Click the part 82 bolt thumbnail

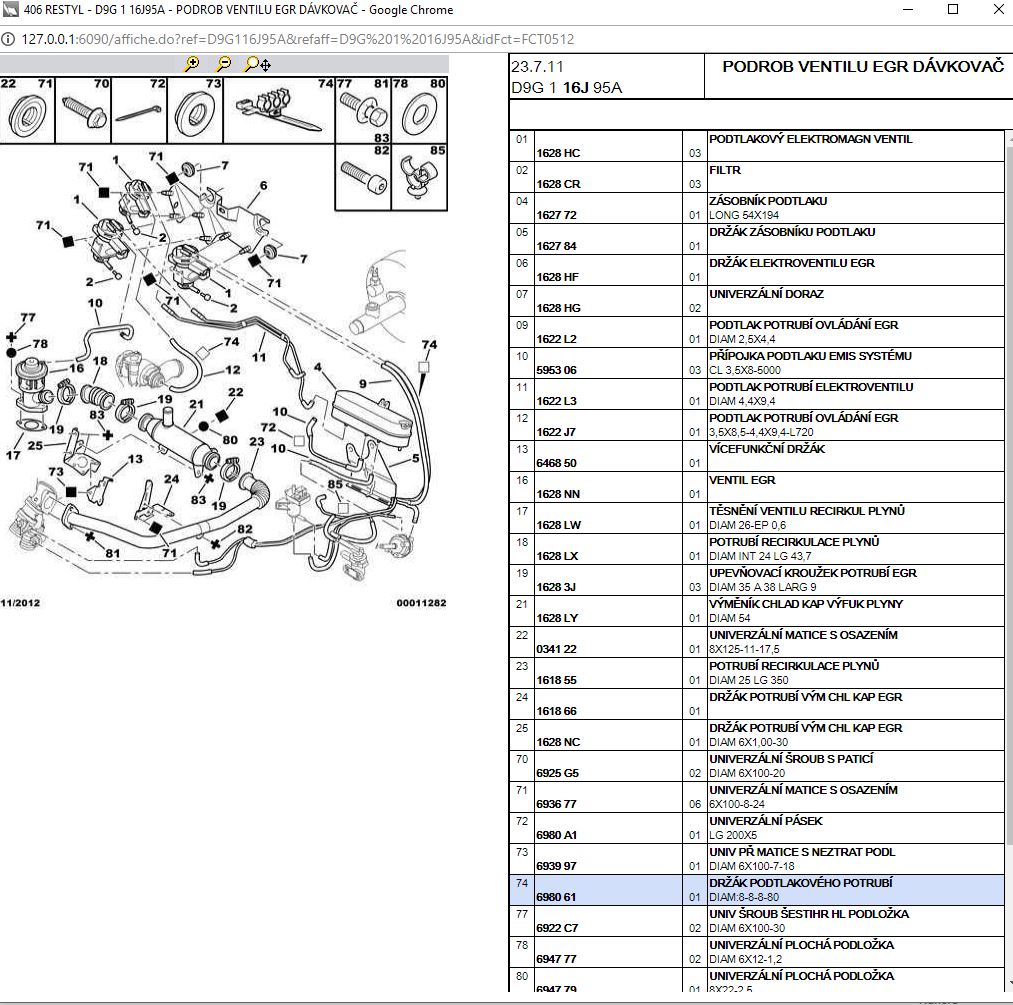[x=363, y=177]
